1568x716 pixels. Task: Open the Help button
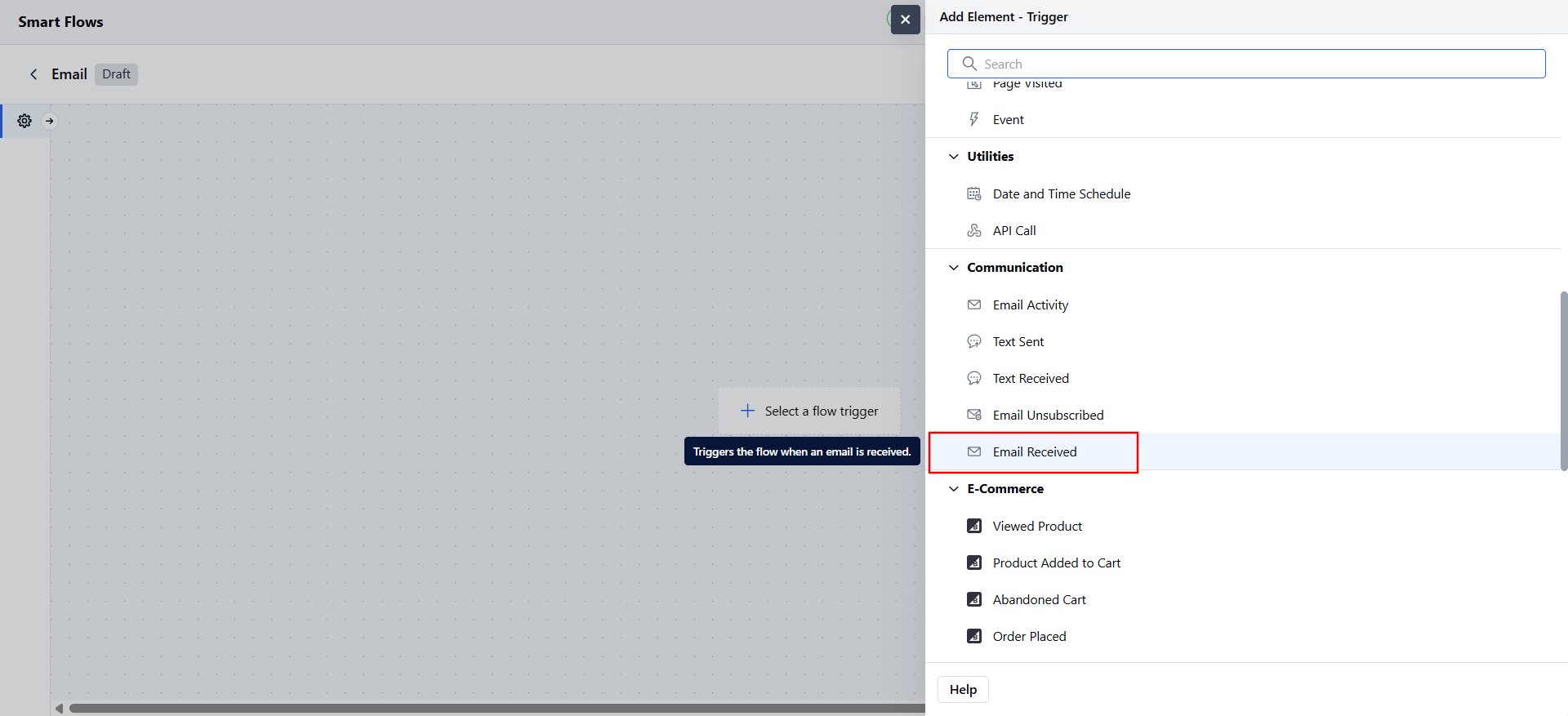click(x=963, y=689)
